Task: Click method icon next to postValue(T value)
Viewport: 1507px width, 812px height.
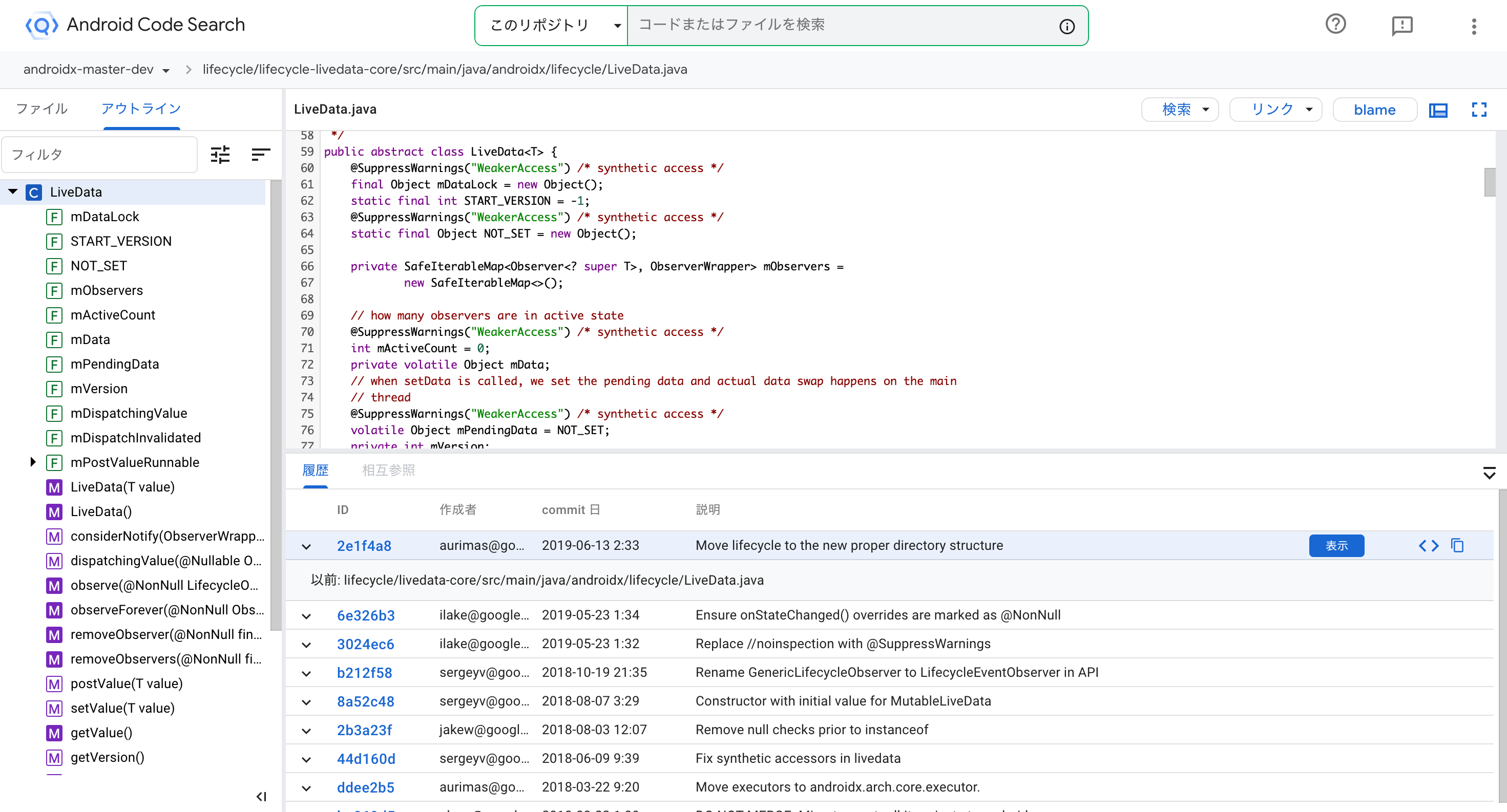Action: (54, 683)
